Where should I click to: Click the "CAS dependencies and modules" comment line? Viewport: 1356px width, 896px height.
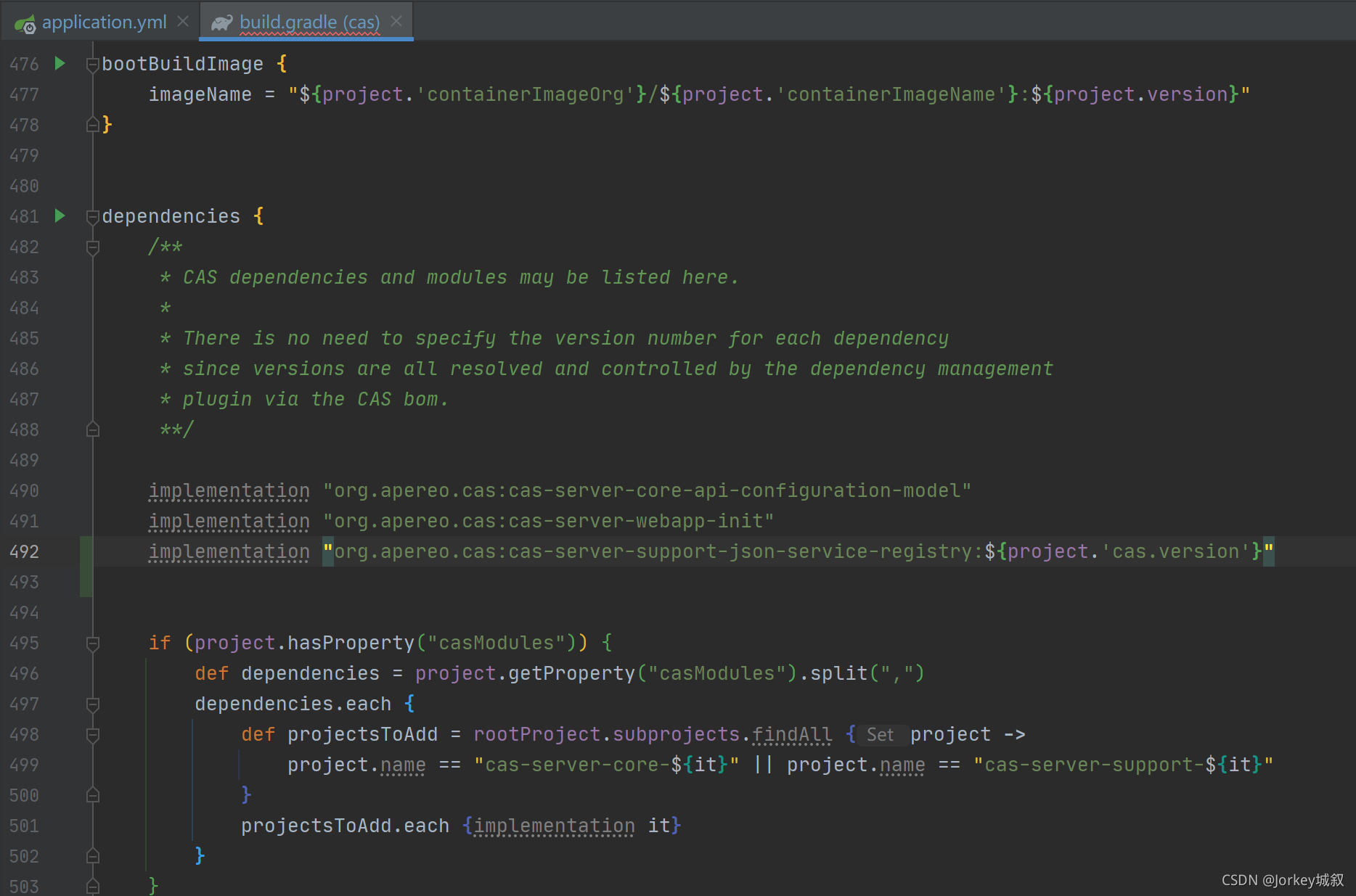[450, 278]
